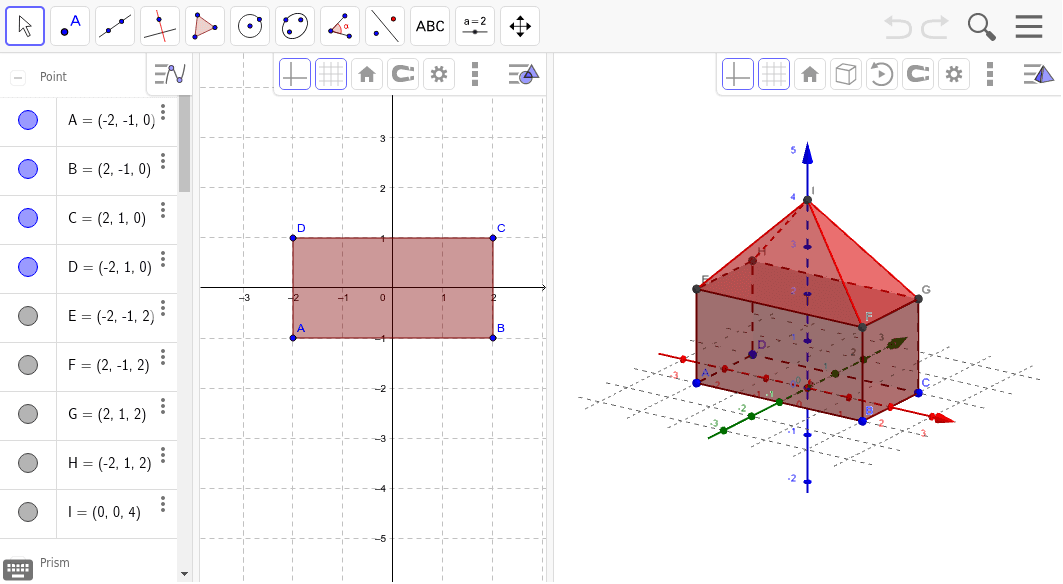
Task: Show point H with its visibility circle
Action: pyautogui.click(x=28, y=463)
